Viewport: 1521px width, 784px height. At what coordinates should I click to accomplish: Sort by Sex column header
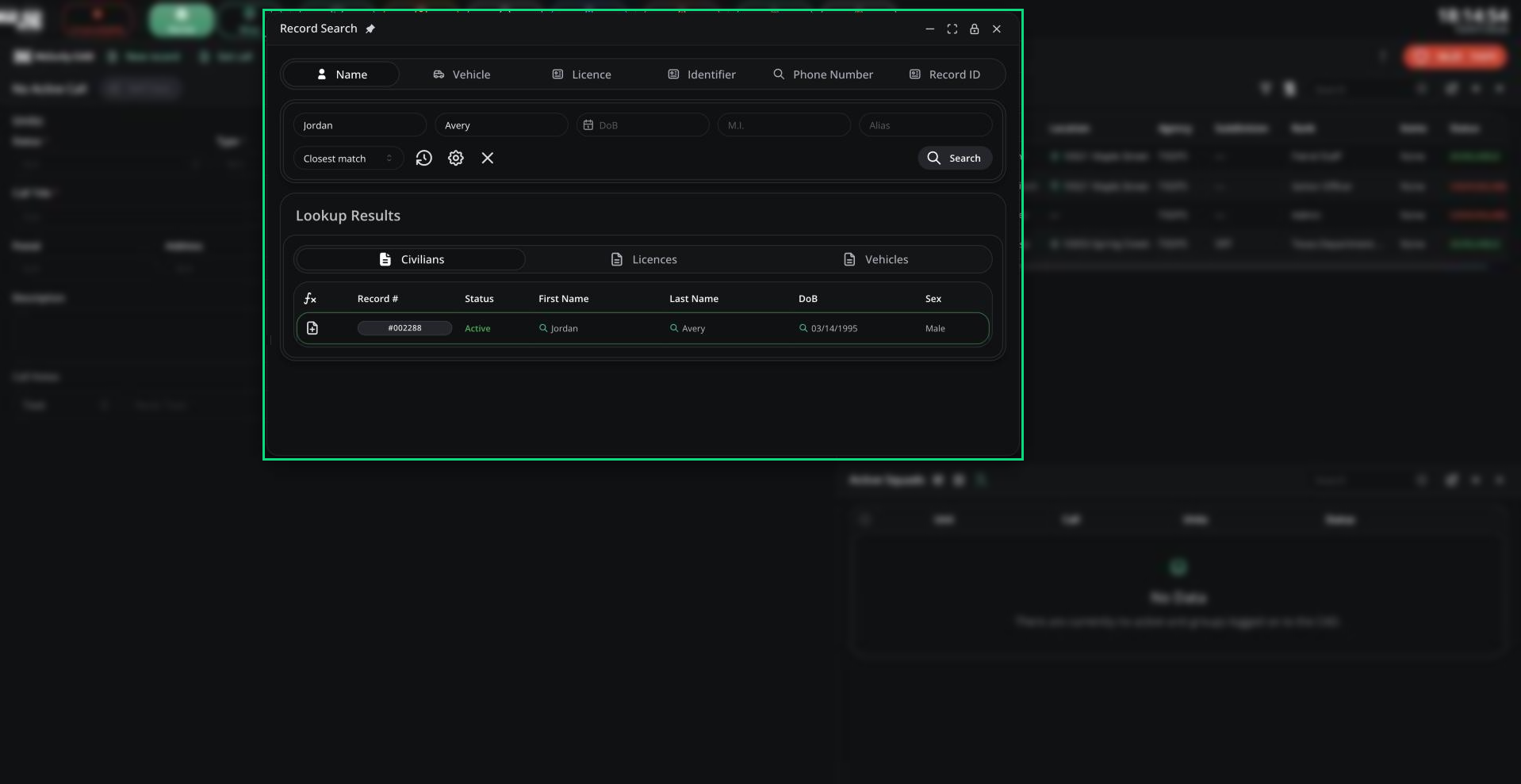(933, 299)
